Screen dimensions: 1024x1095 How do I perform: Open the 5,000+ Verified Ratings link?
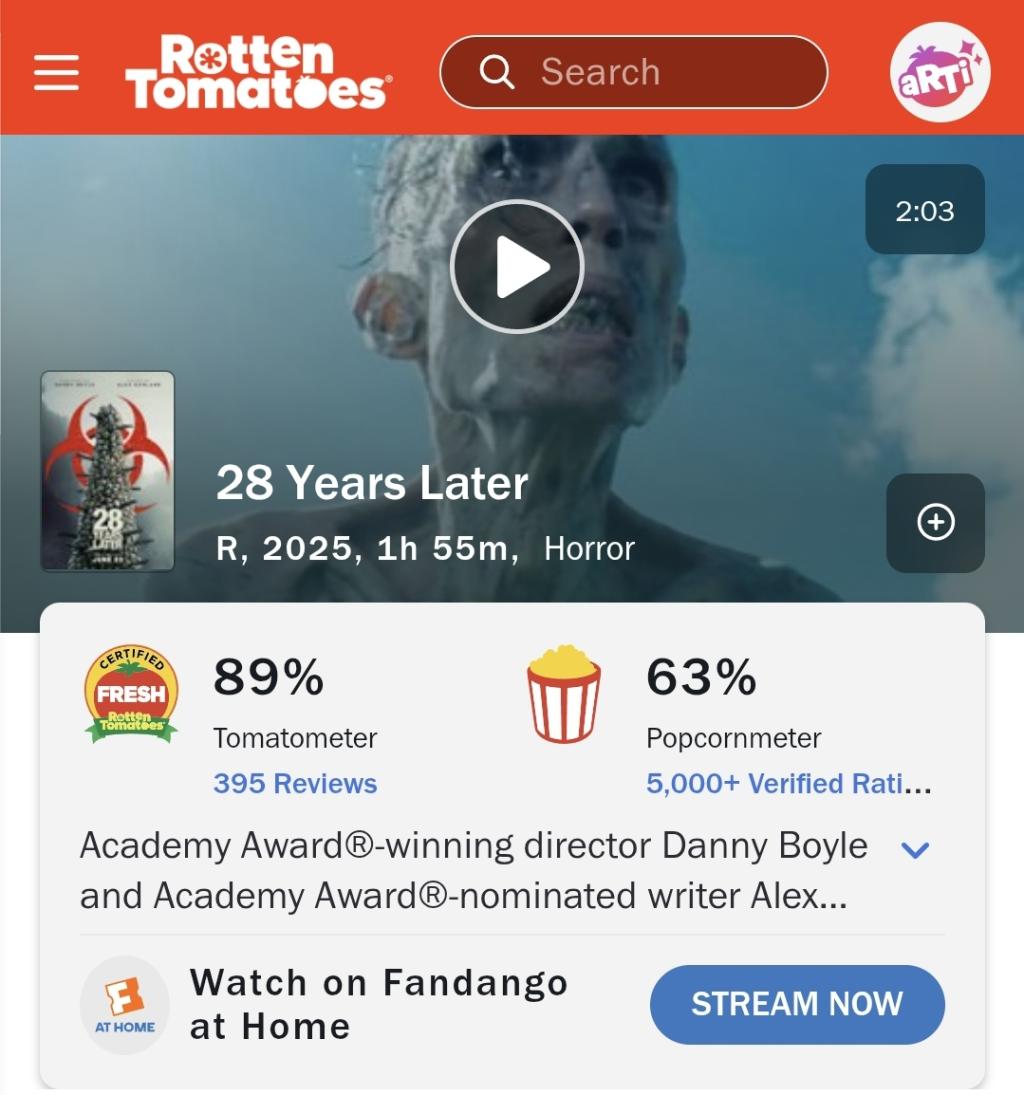789,784
